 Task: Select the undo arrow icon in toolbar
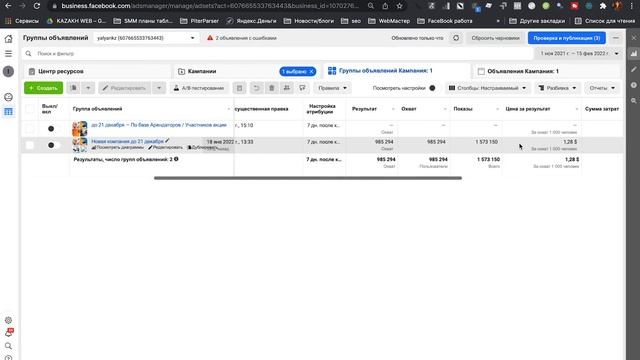pyautogui.click(x=256, y=88)
